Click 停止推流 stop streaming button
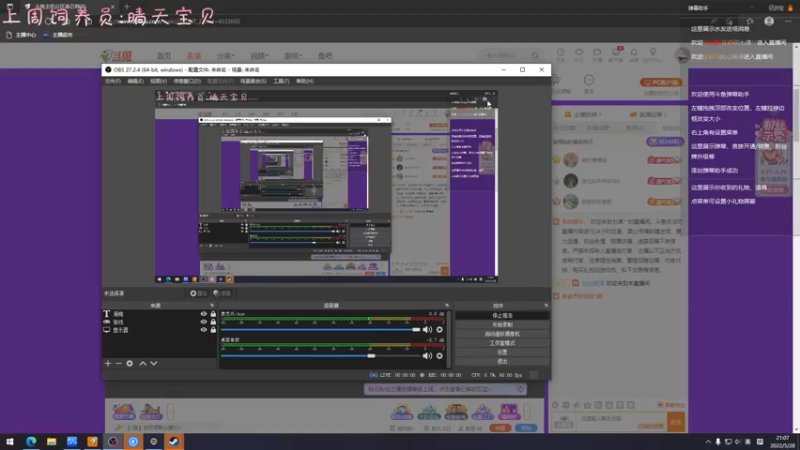The width and height of the screenshot is (800, 450). (502, 316)
